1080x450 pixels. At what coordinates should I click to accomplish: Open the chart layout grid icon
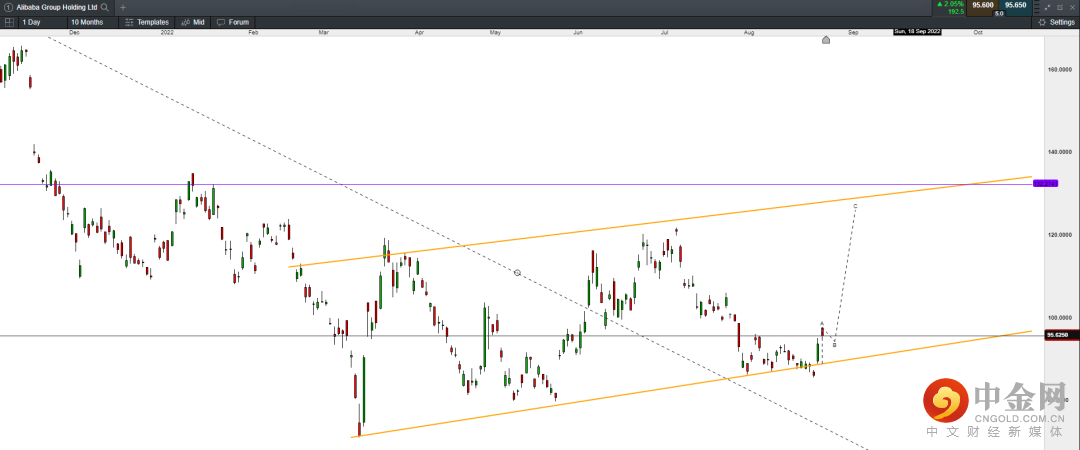(x=9, y=22)
